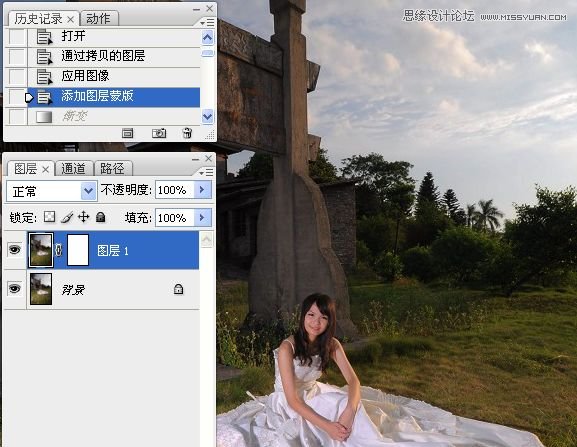577x447 pixels.
Task: Click history list scroll up arrow
Action: point(208,37)
